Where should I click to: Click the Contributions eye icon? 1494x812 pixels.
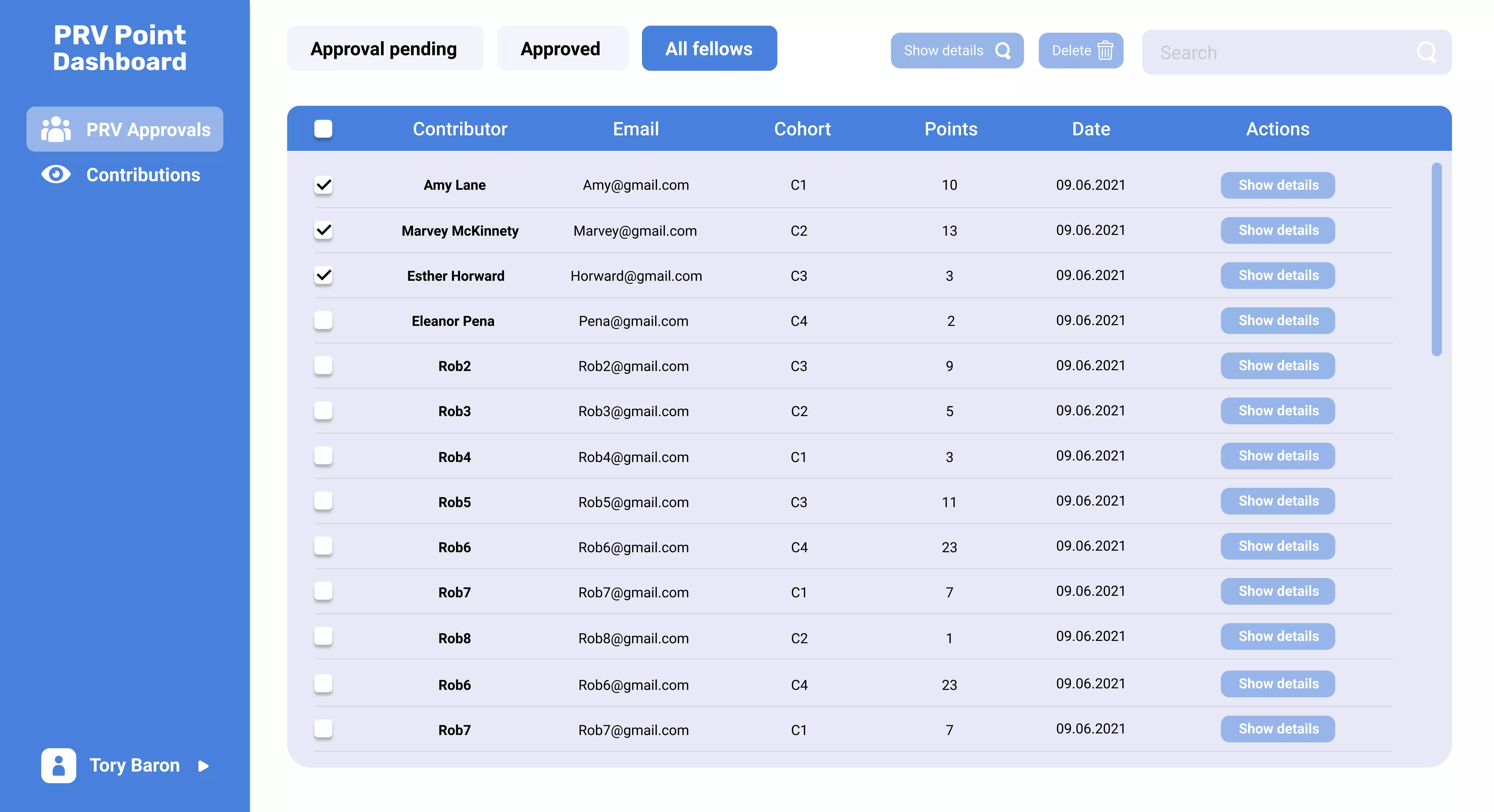(56, 174)
